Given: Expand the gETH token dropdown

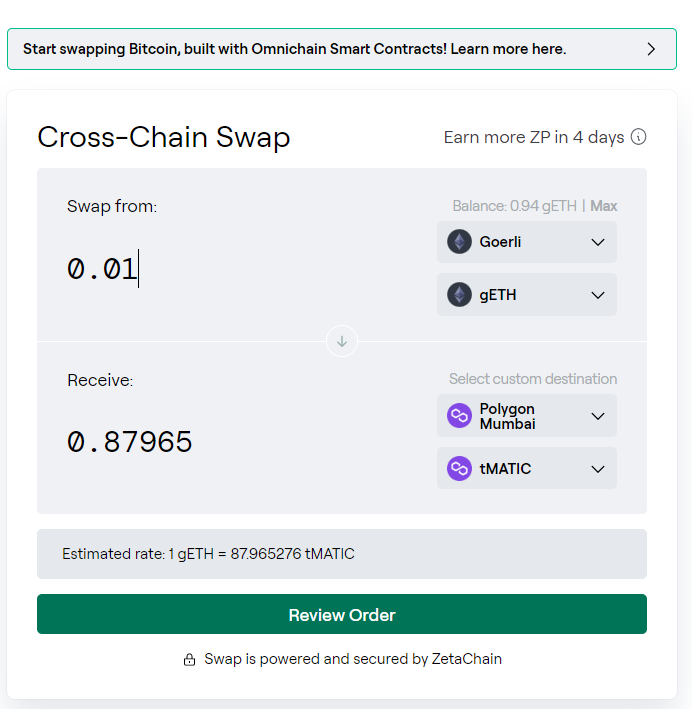Looking at the screenshot, I should pos(527,295).
